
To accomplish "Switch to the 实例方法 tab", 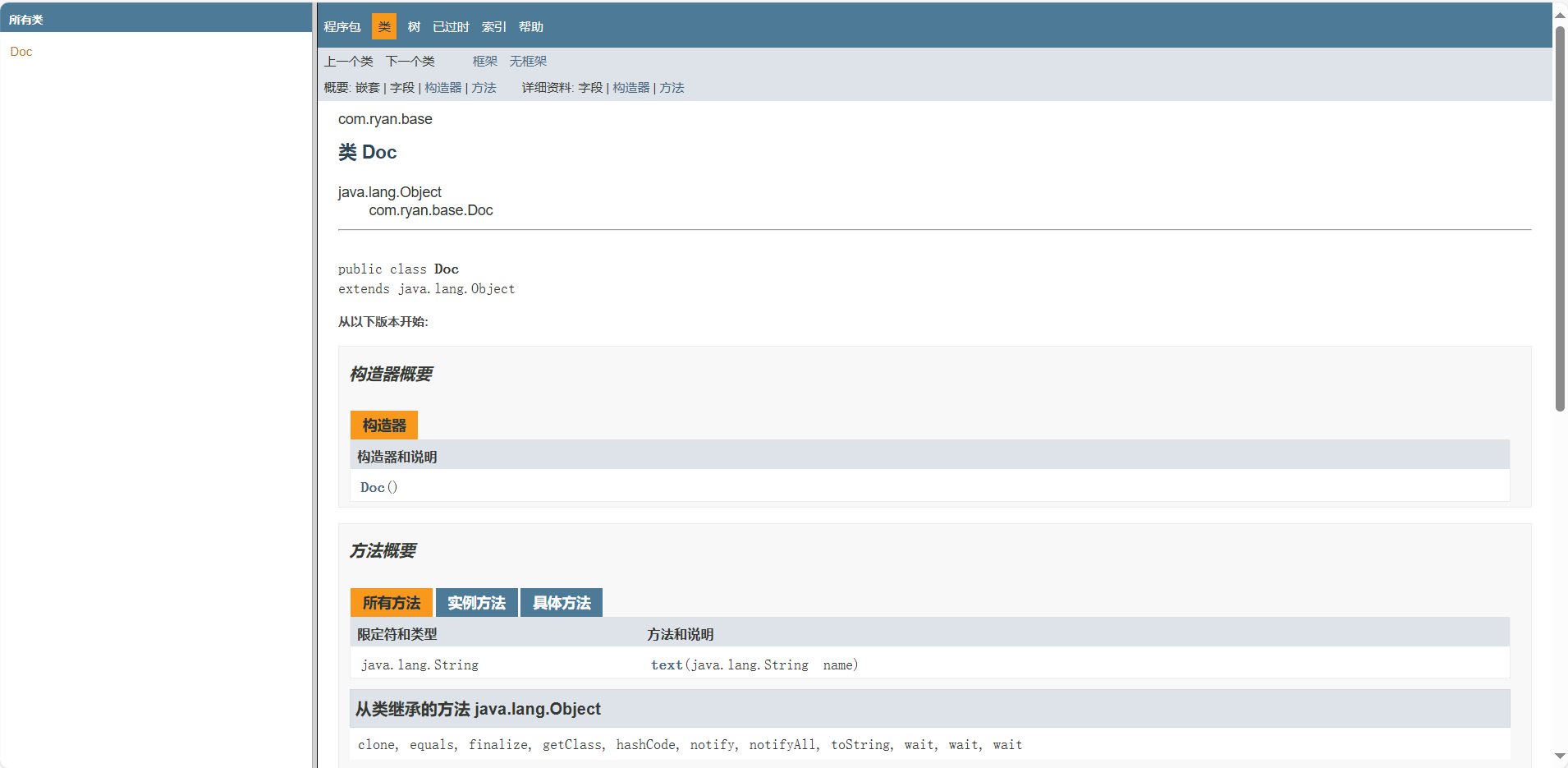I will tap(477, 603).
